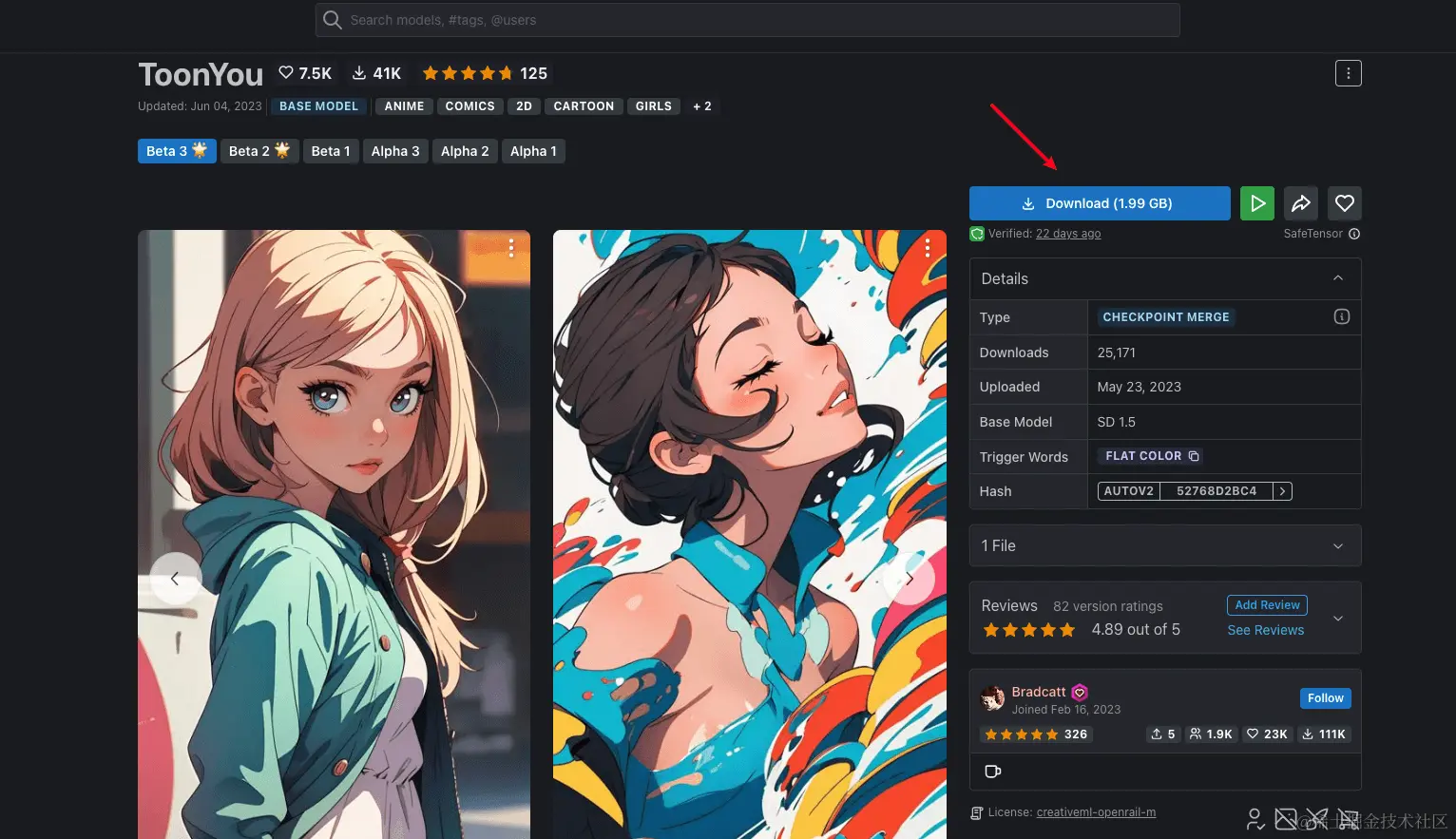Select the Beta 2 version tab

(259, 151)
